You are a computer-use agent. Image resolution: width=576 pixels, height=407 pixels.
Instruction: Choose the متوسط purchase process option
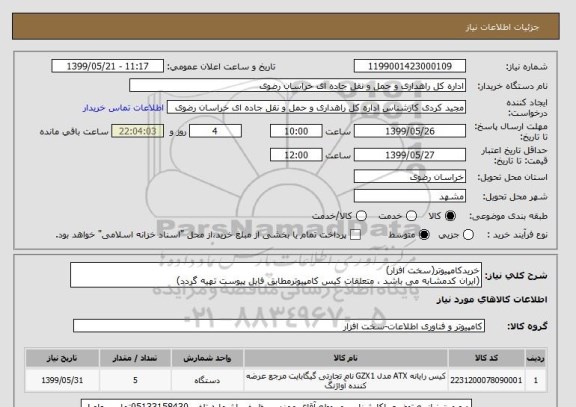pos(424,235)
